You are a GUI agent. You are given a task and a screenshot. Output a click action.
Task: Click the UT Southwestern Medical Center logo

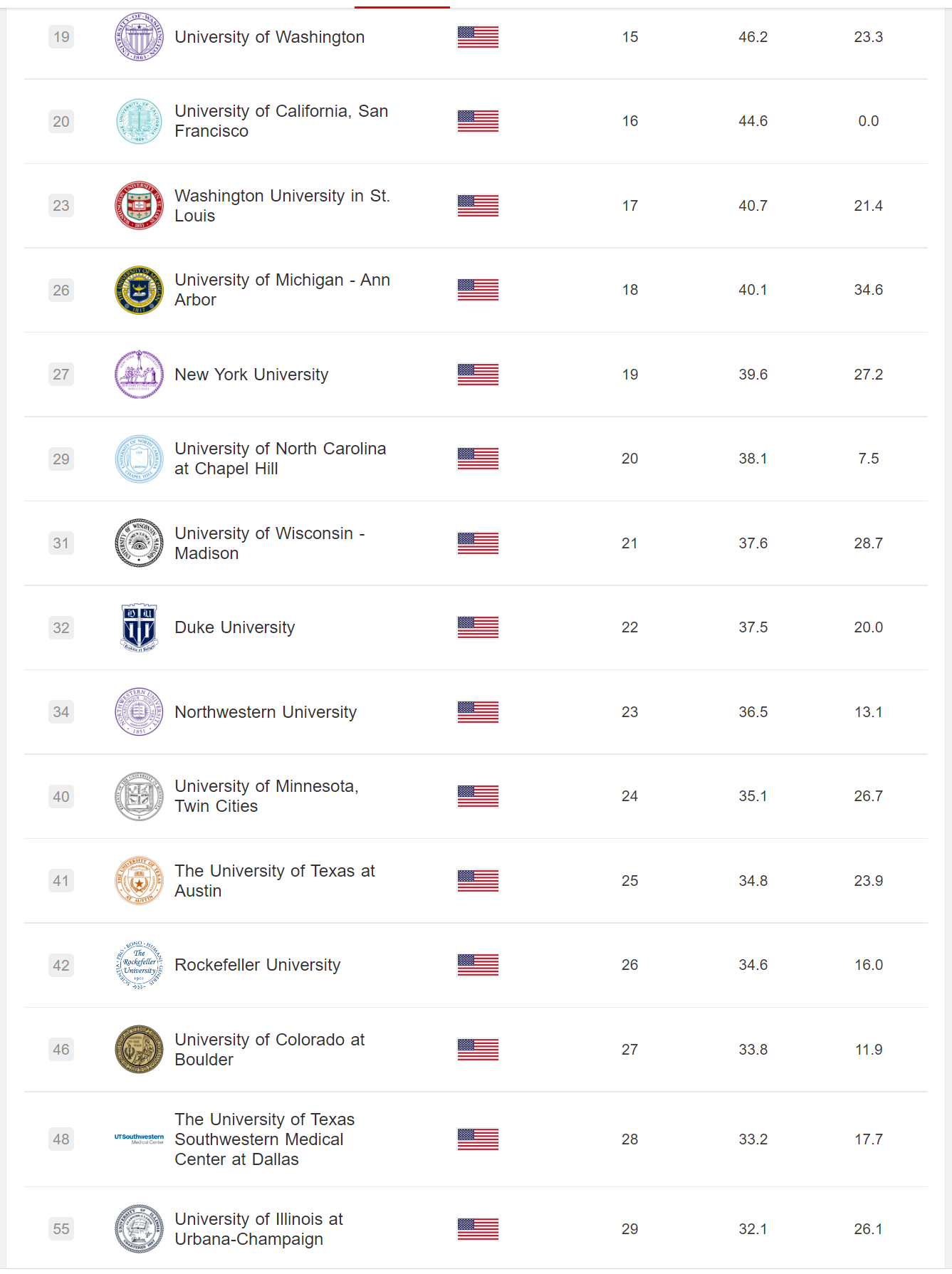coord(139,1139)
